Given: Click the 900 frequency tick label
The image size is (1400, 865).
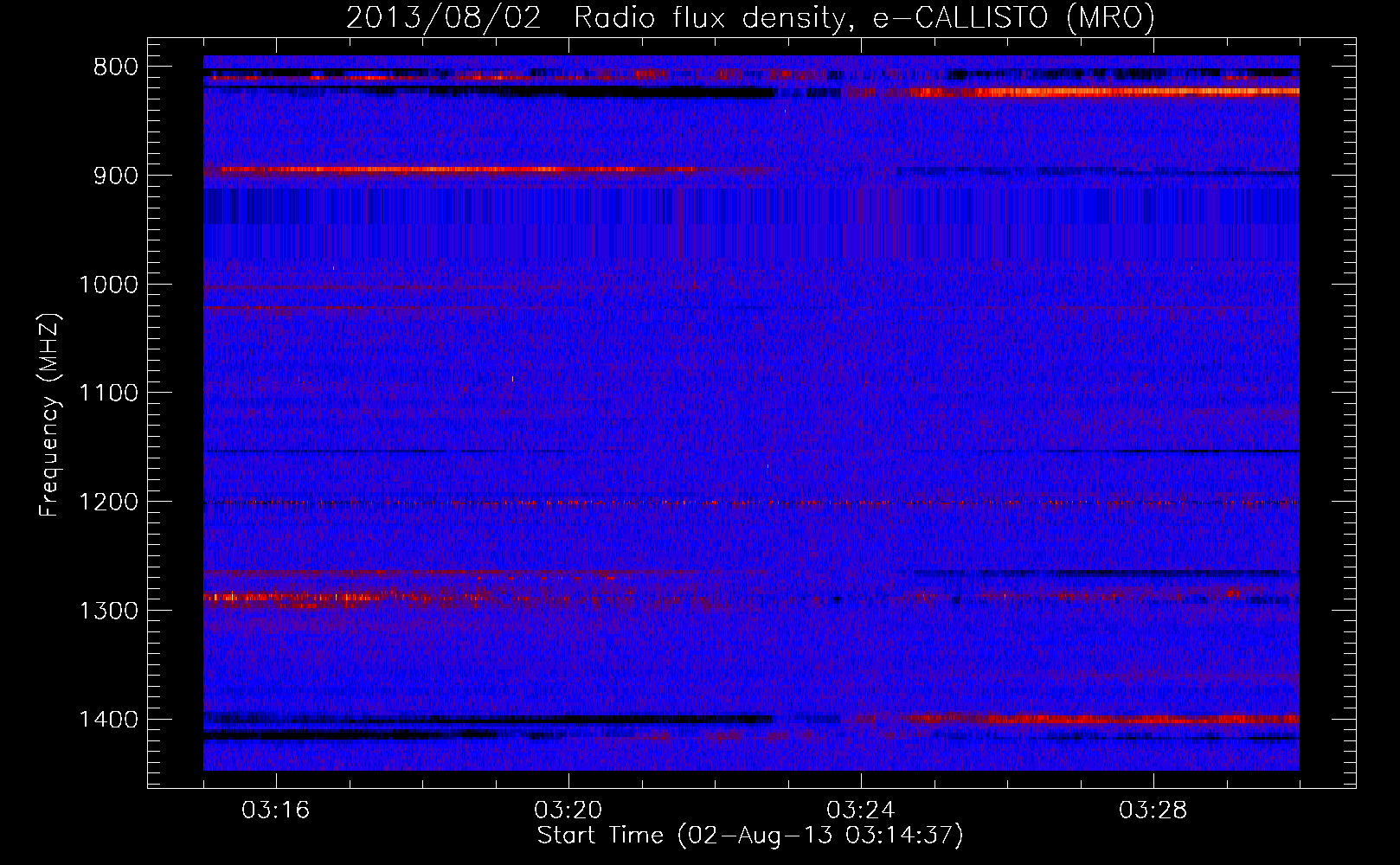Looking at the screenshot, I should point(116,176).
